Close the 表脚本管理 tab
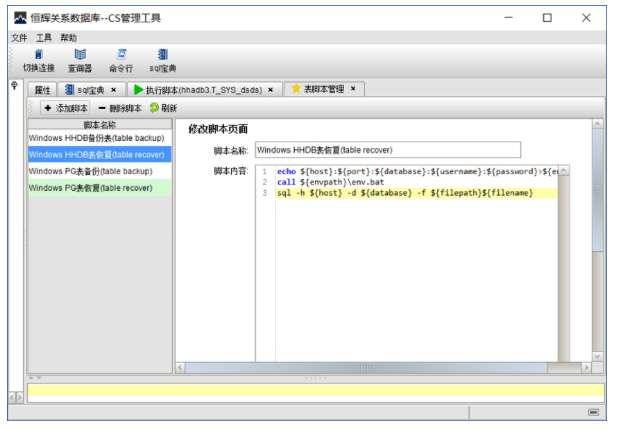 tap(353, 88)
